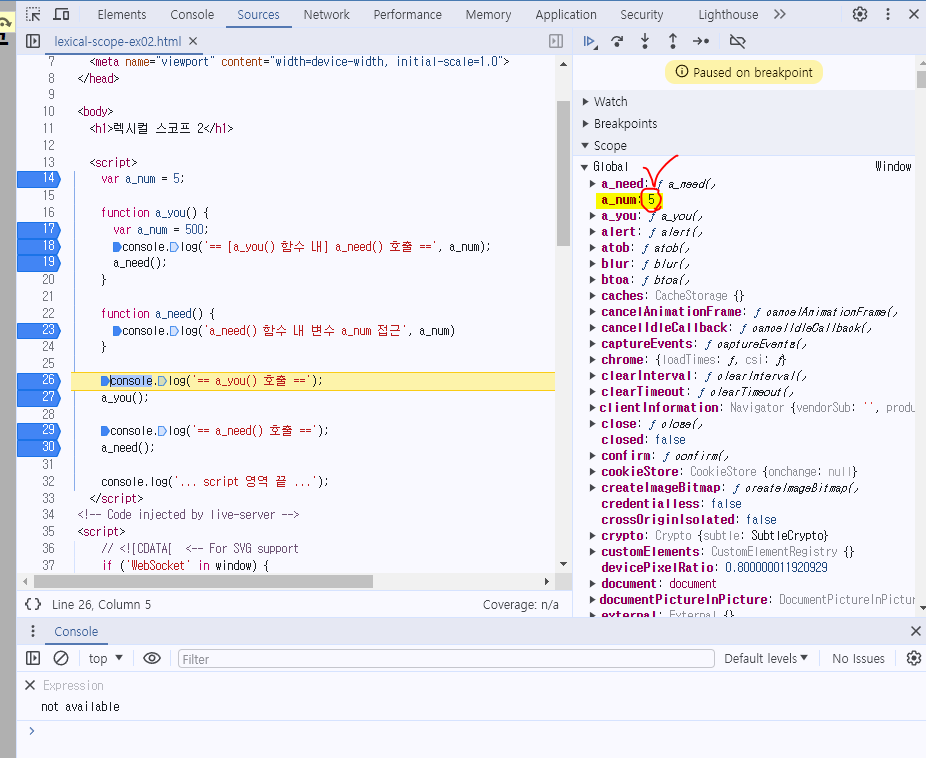Switch to the Memory tab

488,14
